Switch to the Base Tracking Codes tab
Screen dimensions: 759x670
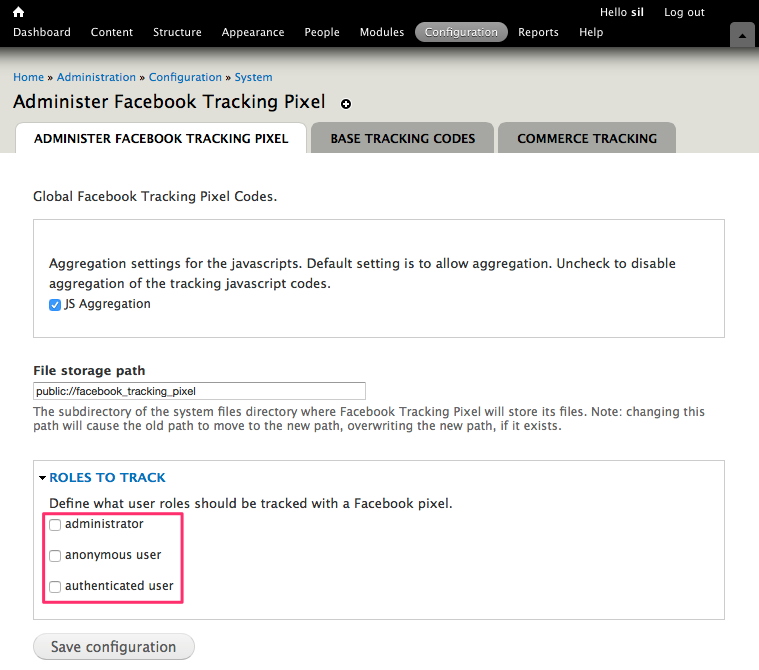click(403, 138)
